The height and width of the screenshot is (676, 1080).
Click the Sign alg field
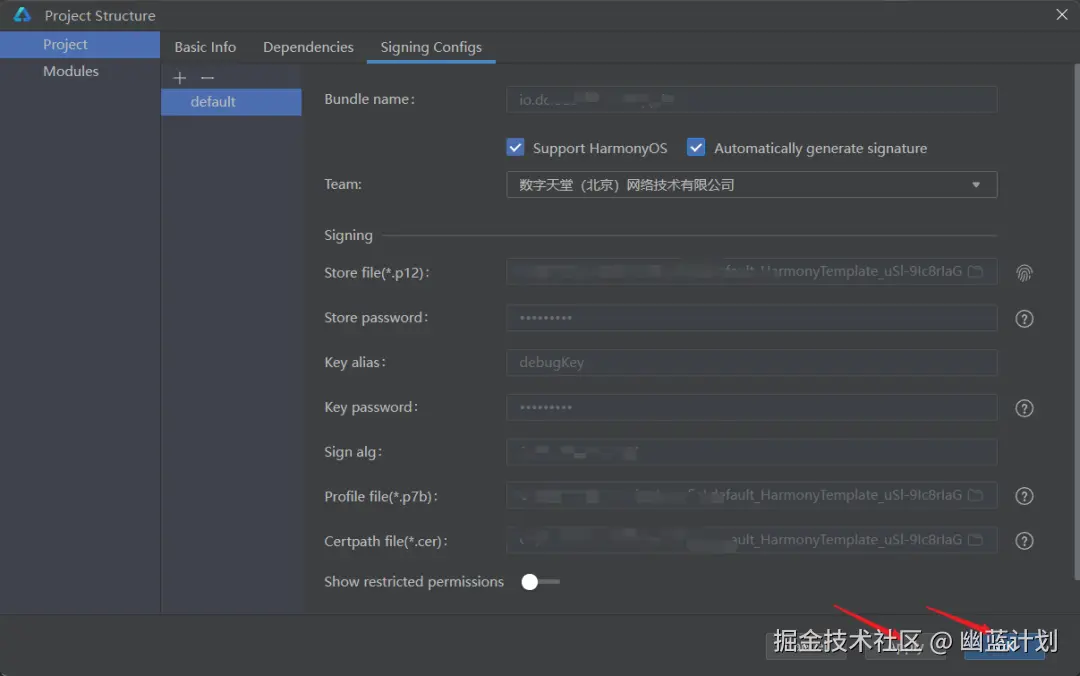tap(751, 452)
